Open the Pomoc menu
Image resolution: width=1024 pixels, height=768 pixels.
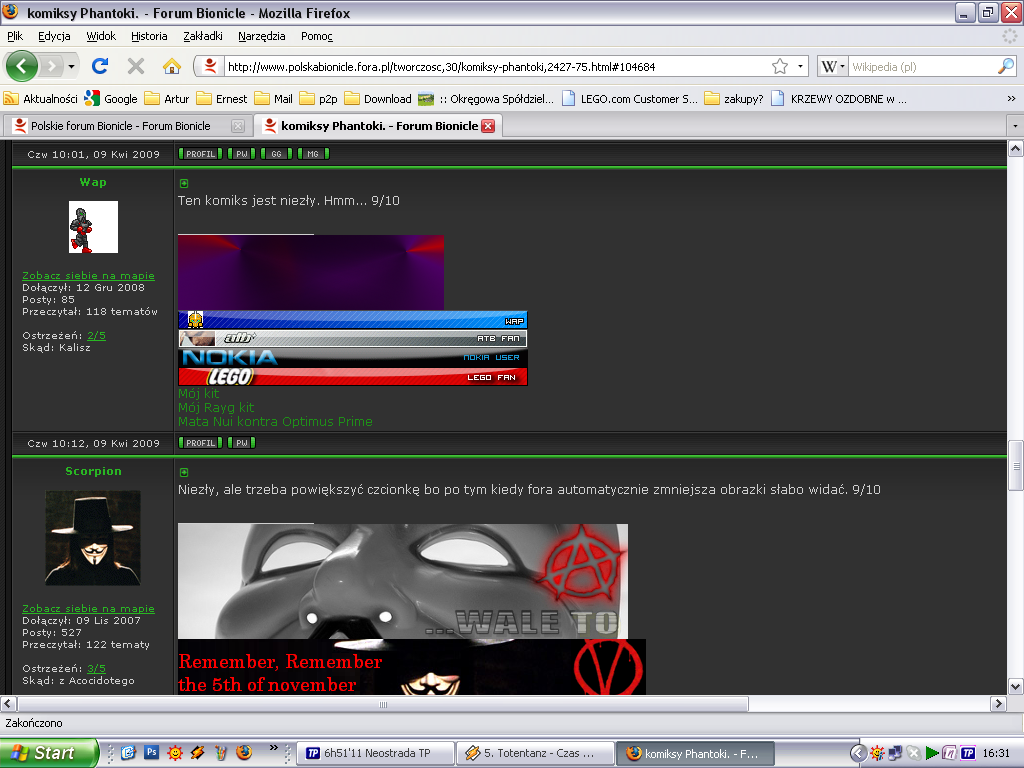click(317, 36)
